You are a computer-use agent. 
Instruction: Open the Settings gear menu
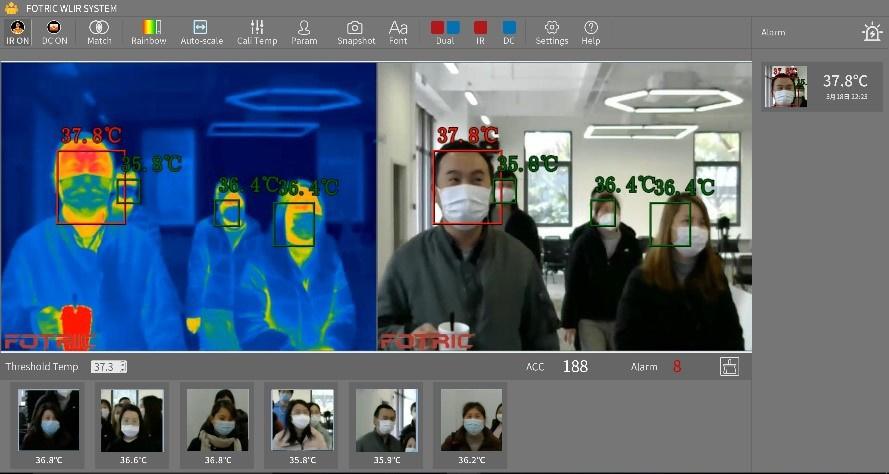(551, 32)
